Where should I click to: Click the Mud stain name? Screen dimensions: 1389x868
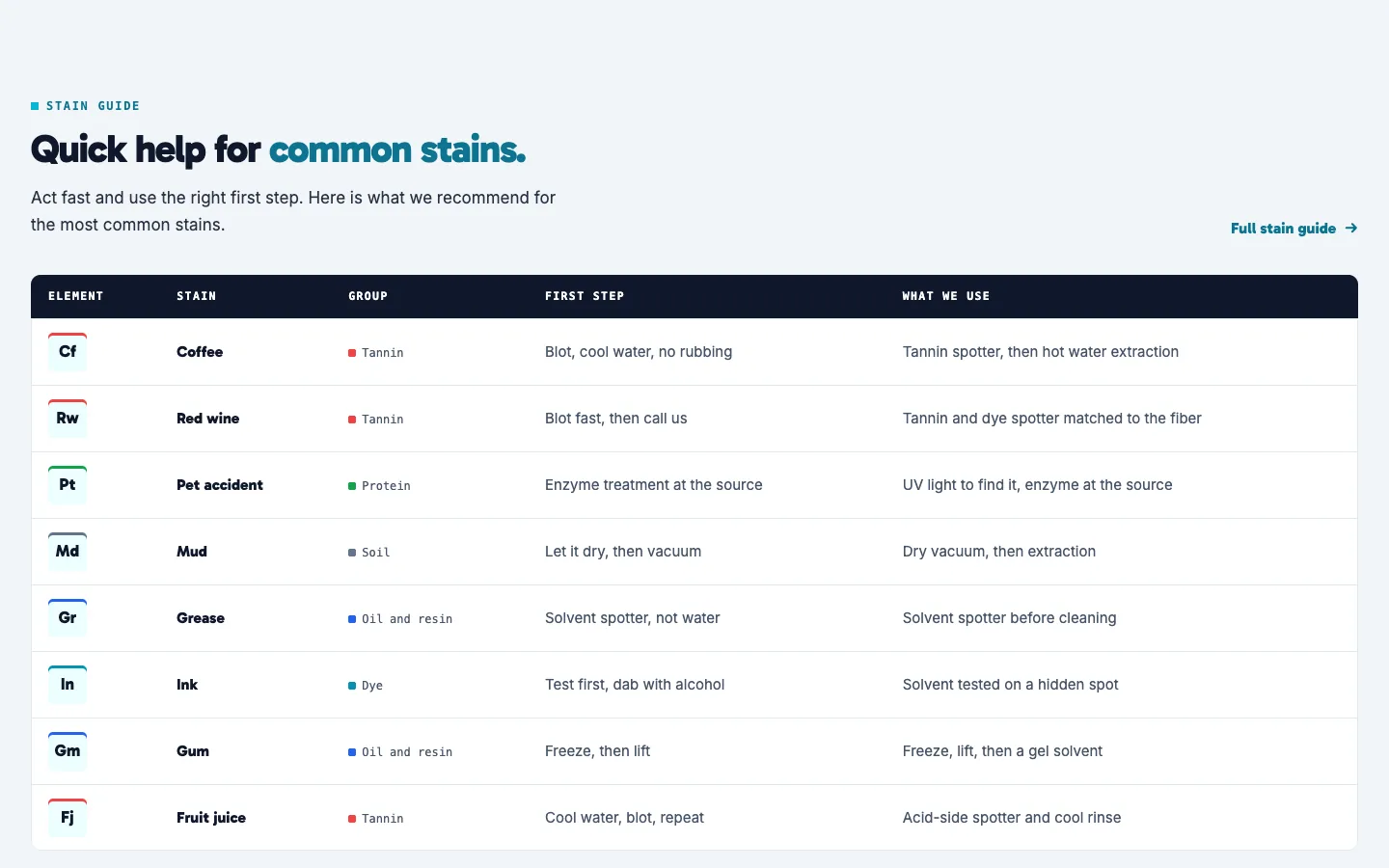click(x=192, y=552)
